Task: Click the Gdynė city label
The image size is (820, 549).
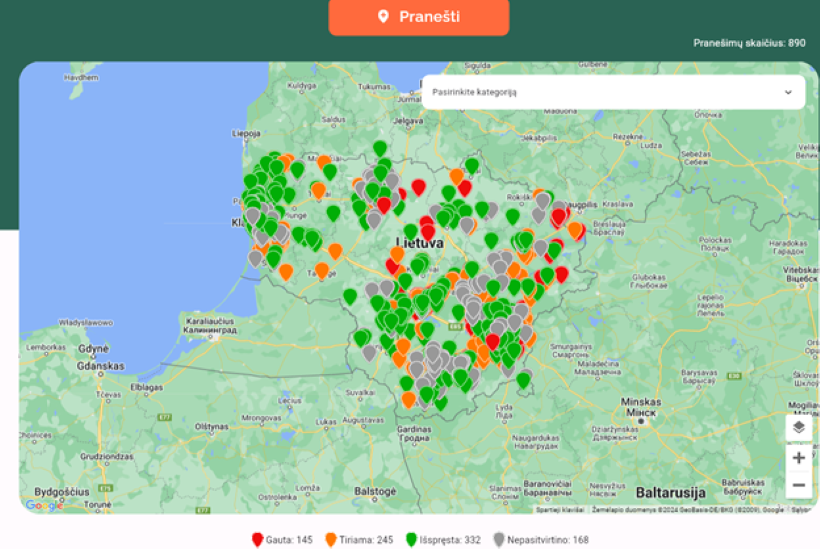Action: (x=94, y=349)
